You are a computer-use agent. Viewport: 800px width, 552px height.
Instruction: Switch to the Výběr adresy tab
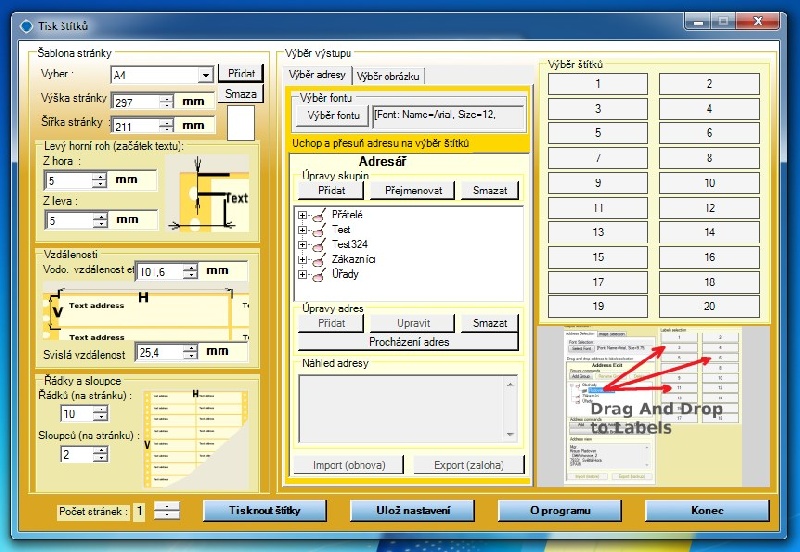coord(317,75)
